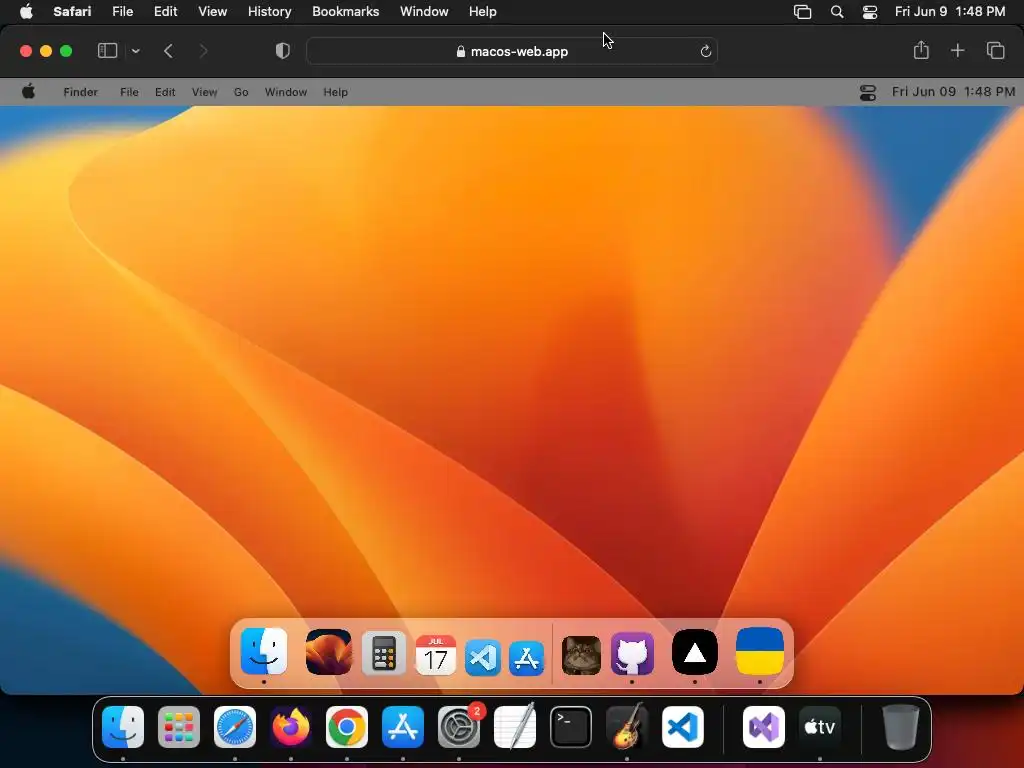
Task: Click the Fri Jun 9 1:48 PM system clock
Action: [x=950, y=12]
